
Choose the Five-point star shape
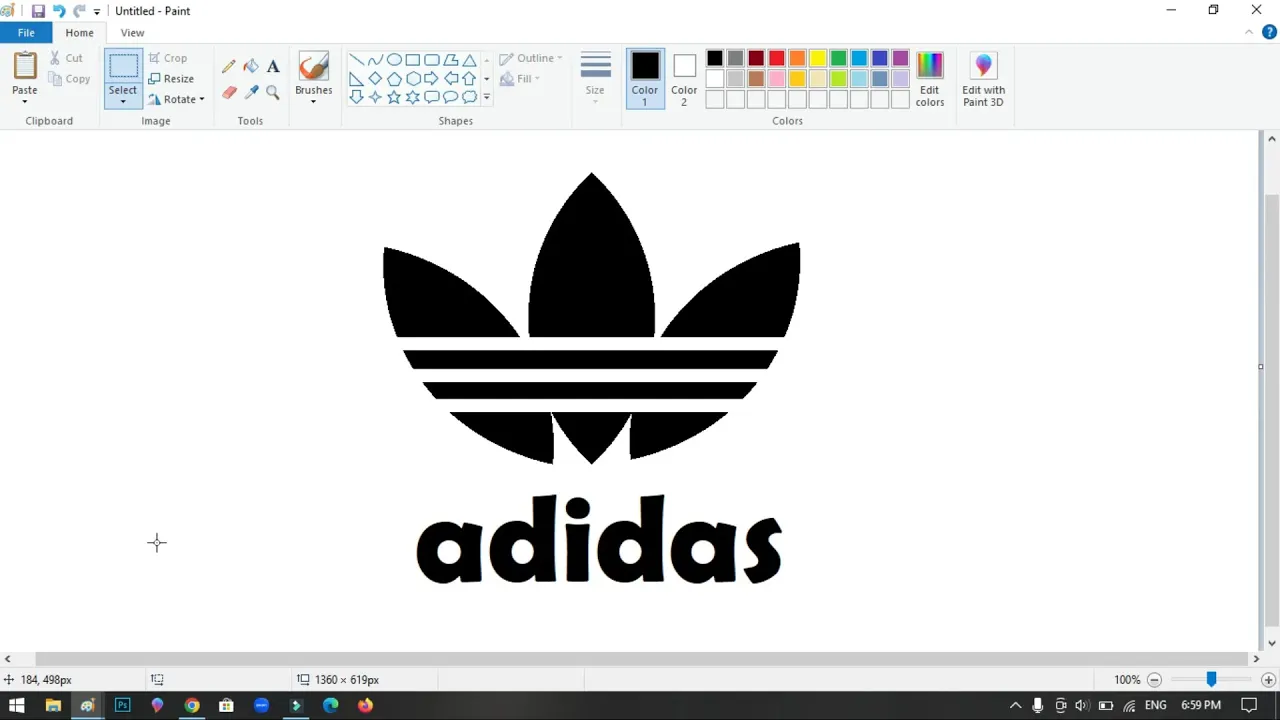(x=394, y=97)
